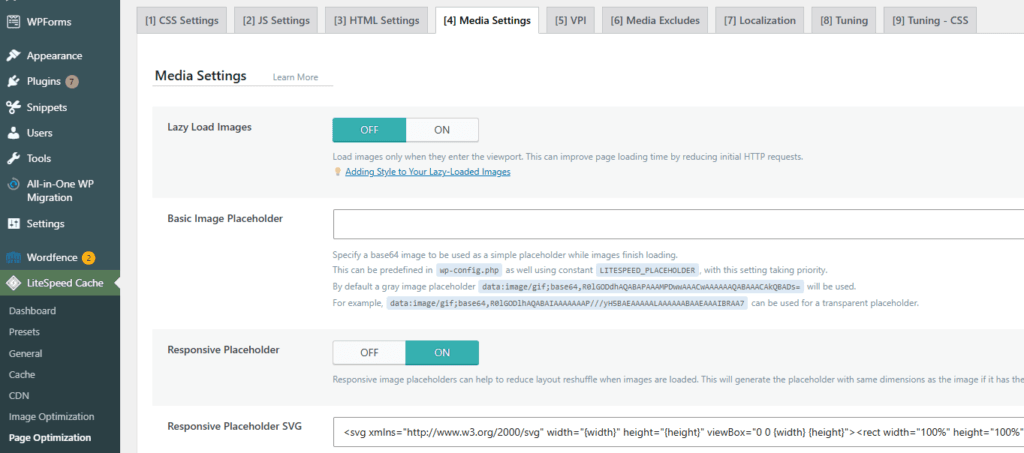Viewport: 1024px width, 453px height.
Task: Focus the Responsive Placeholder SVG field
Action: (679, 431)
